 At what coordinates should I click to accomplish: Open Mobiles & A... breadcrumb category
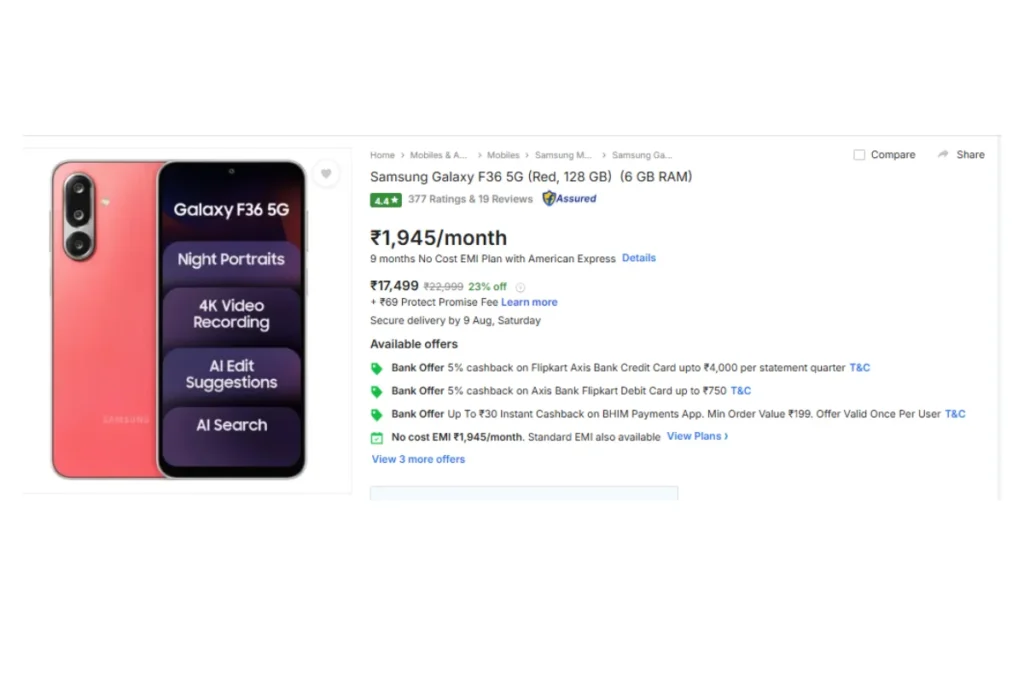pos(438,155)
